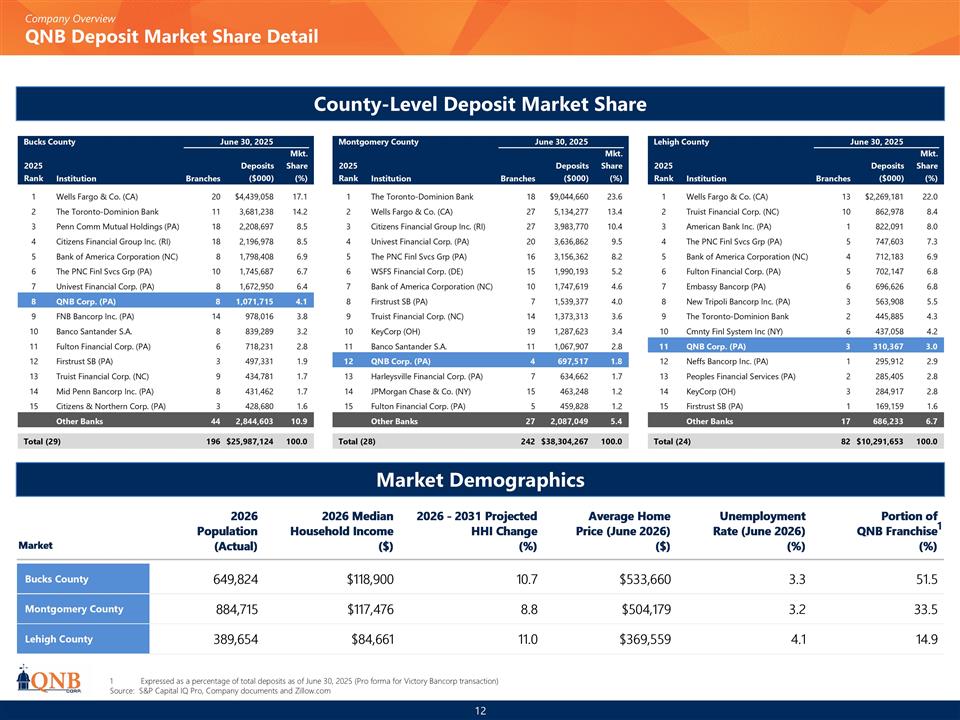Click the $9,044,660 deposits value
This screenshot has width=960, height=720.
pos(569,197)
